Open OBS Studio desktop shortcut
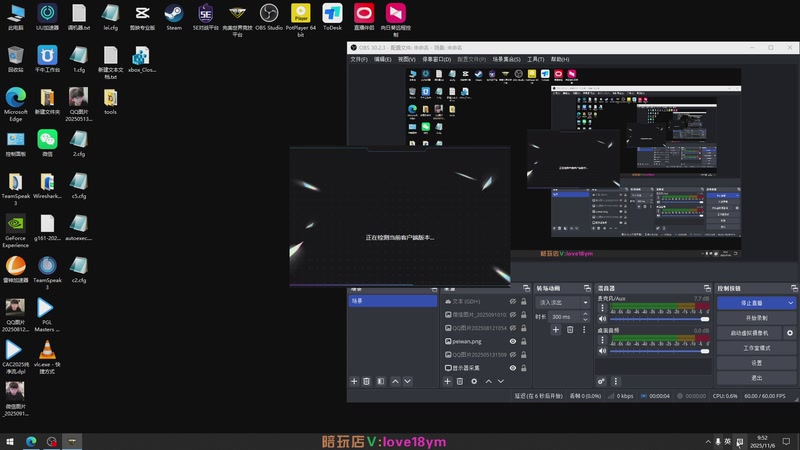This screenshot has width=800, height=450. tap(269, 17)
